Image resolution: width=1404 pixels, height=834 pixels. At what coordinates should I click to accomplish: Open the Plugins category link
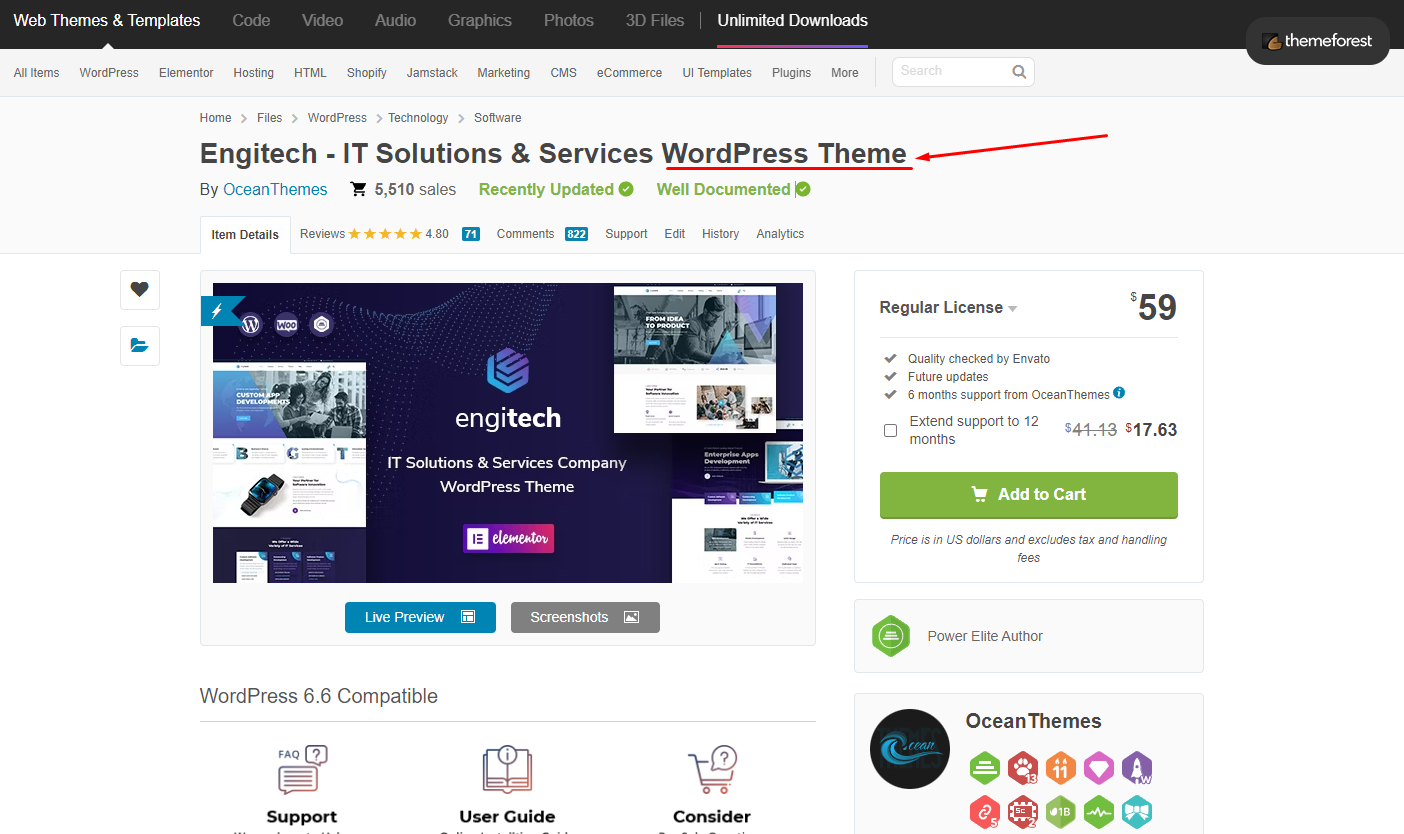point(791,73)
